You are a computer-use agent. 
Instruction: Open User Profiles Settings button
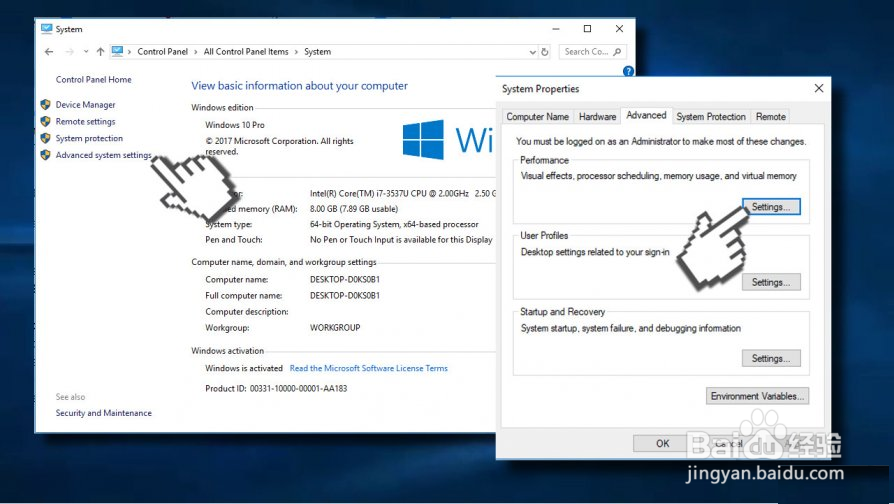click(771, 282)
